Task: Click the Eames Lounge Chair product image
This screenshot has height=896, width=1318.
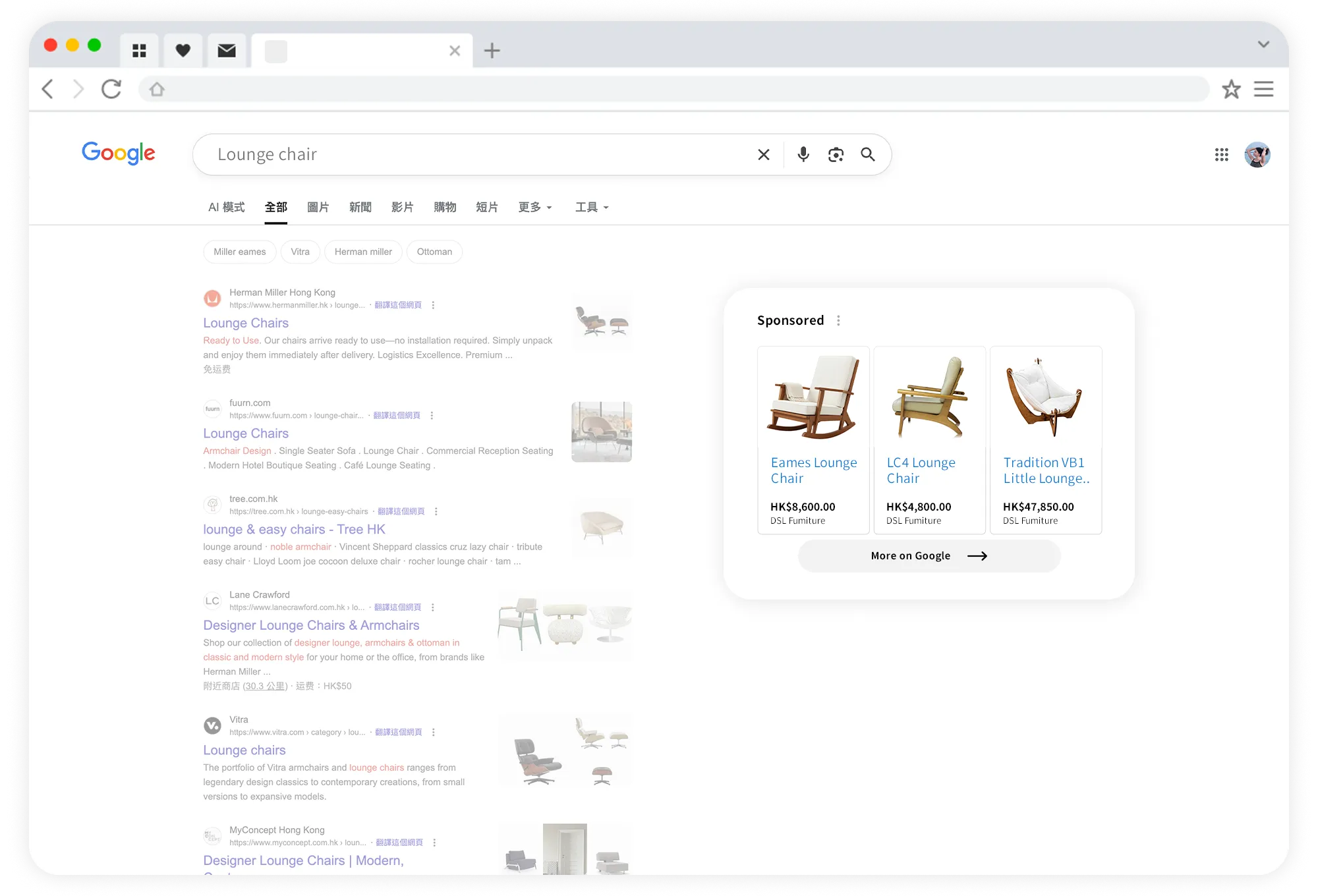Action: tap(813, 397)
